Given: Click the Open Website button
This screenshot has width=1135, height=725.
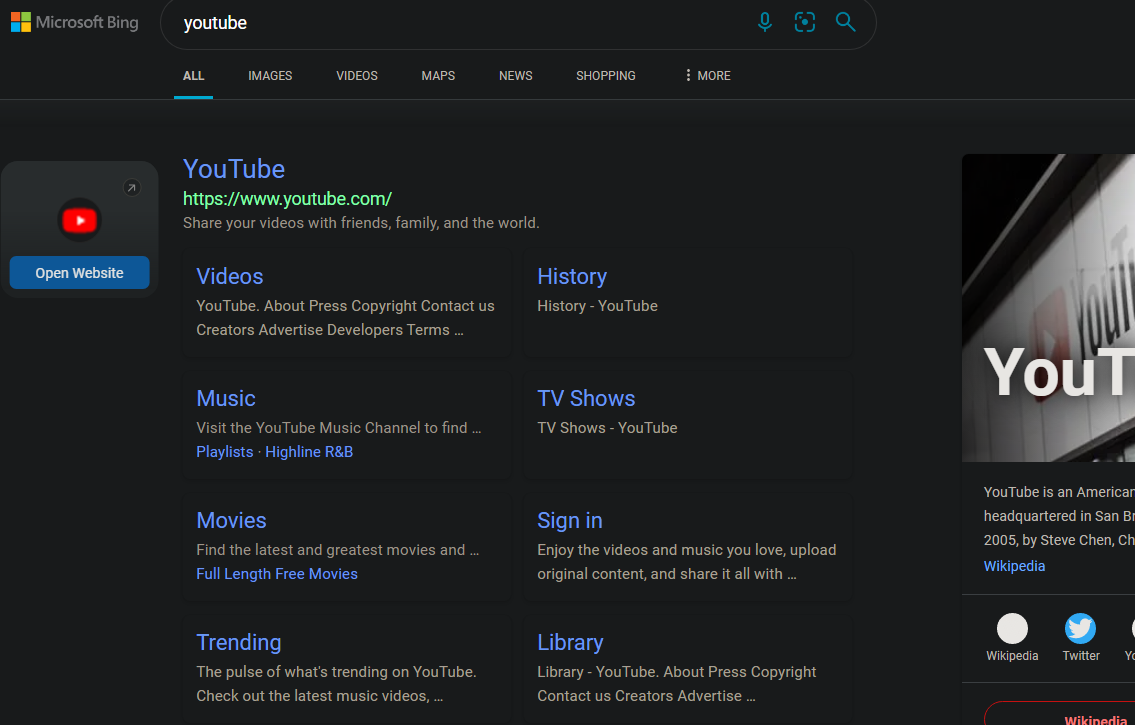Looking at the screenshot, I should (80, 273).
